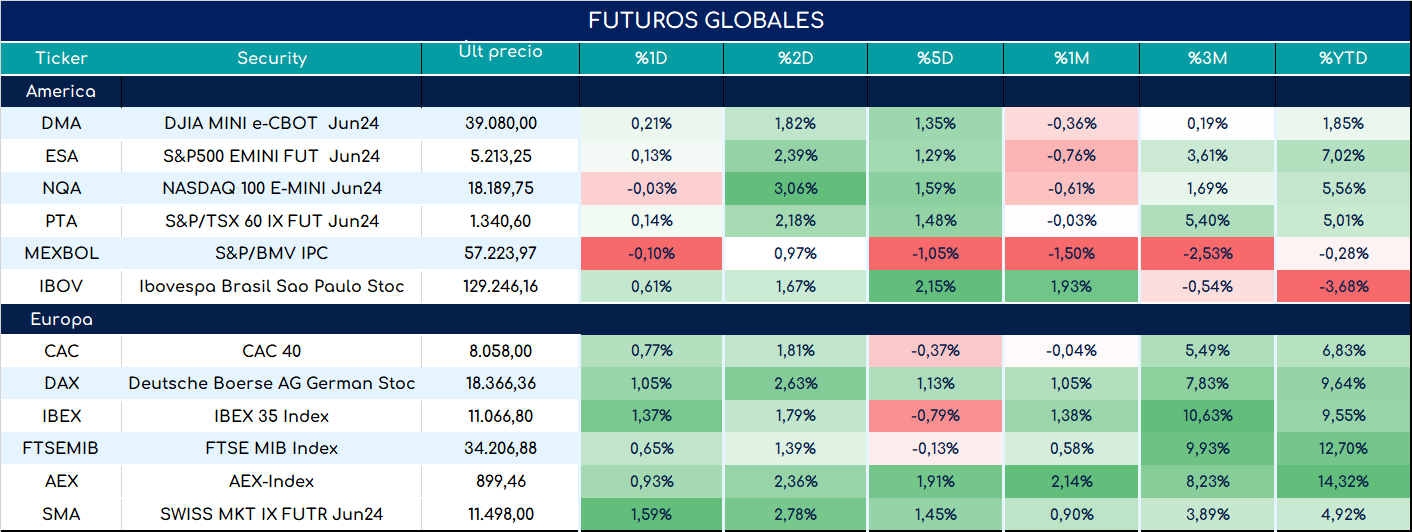This screenshot has height=532, width=1412.
Task: Click the FUTUROS GLOBALES title banner
Action: (706, 21)
